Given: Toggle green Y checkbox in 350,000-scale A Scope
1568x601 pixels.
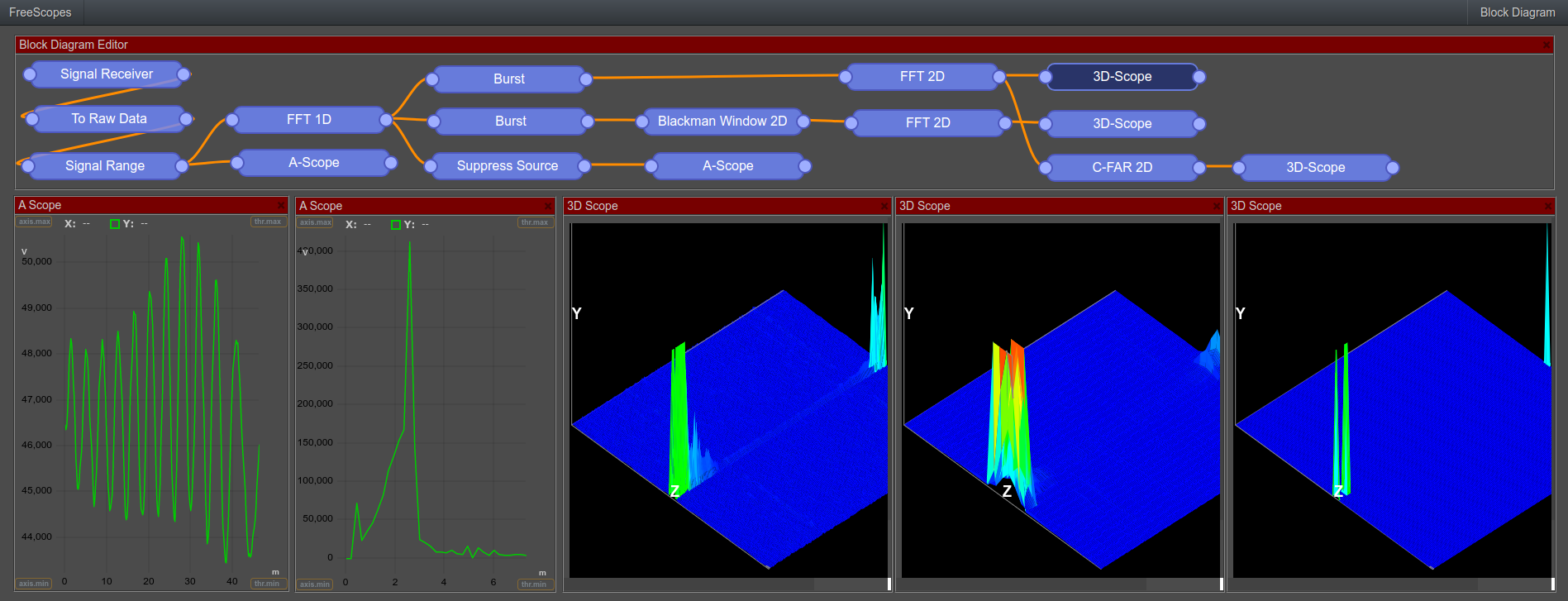Looking at the screenshot, I should (396, 225).
